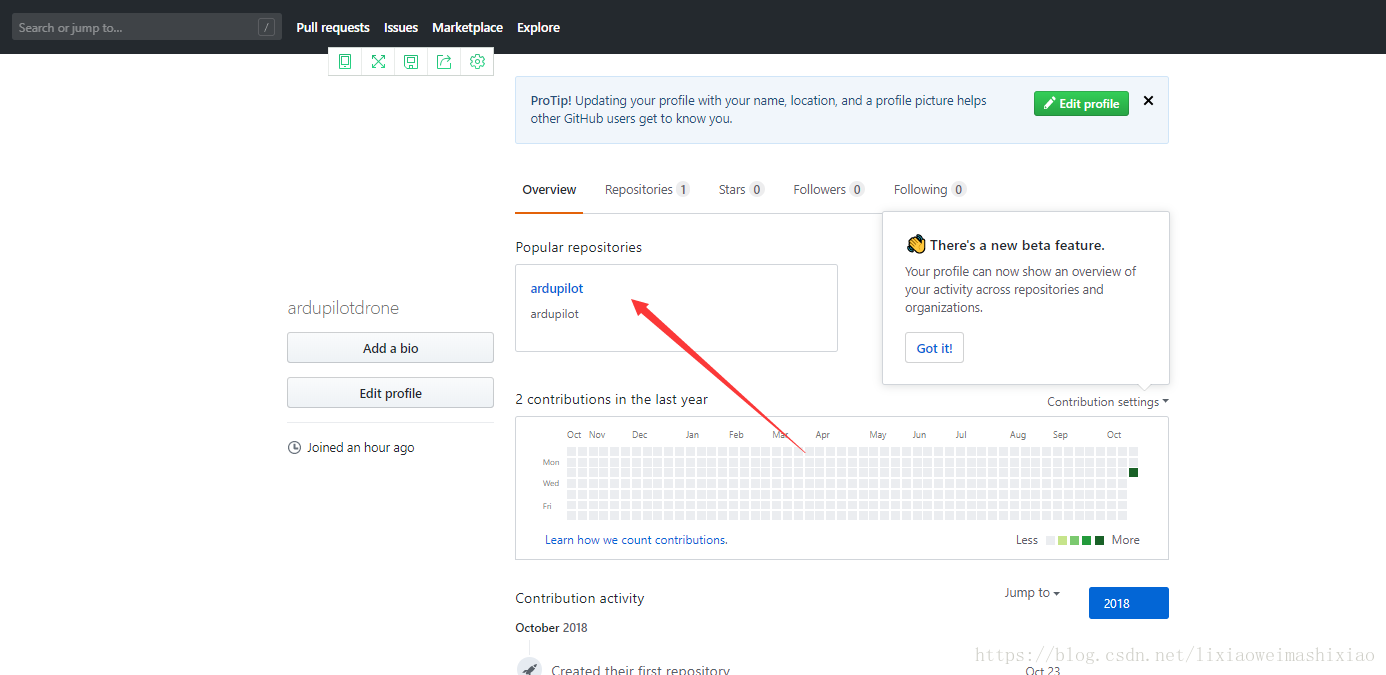
Task: Click the sidebar Edit profile button
Action: coord(390,393)
